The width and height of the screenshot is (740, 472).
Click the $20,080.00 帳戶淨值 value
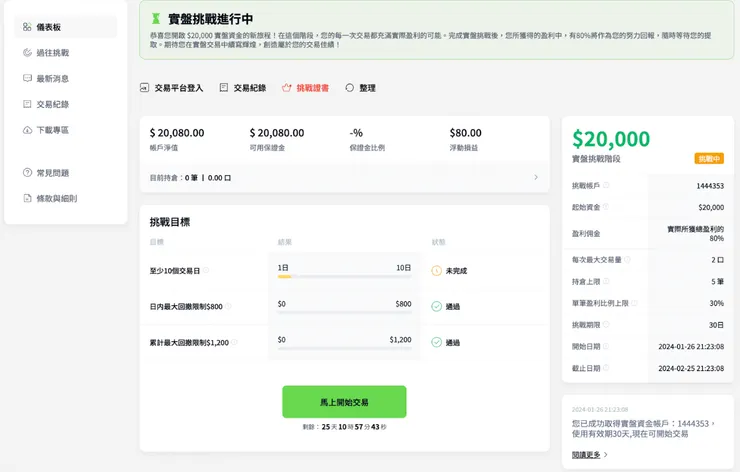coord(177,133)
